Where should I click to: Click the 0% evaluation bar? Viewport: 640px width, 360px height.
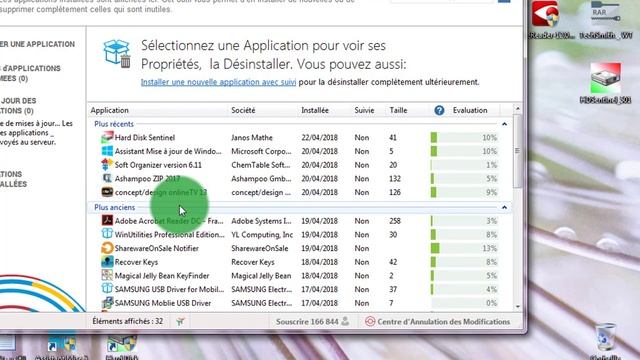coord(464,303)
